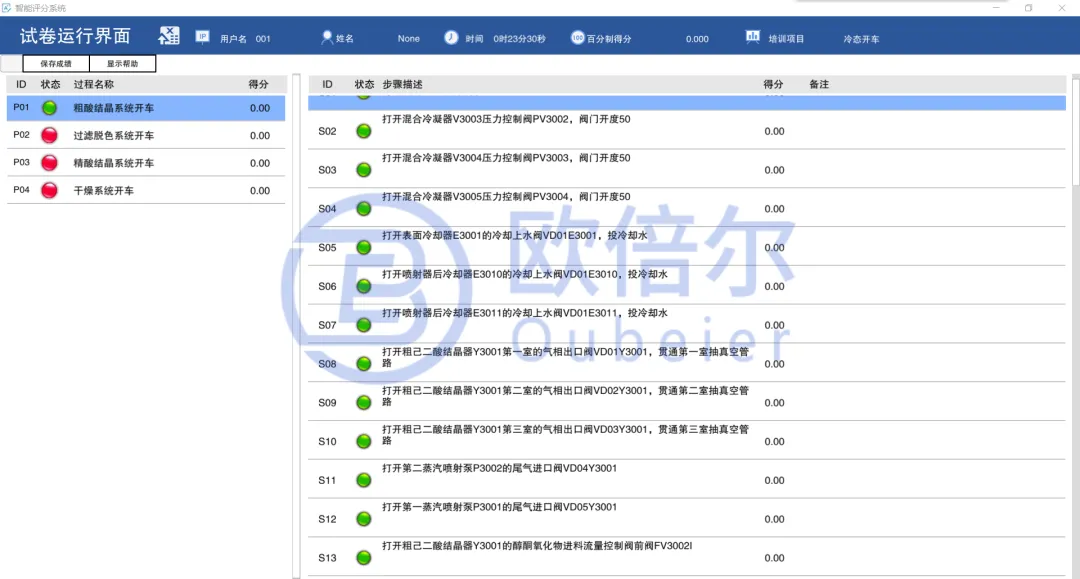Click the score icon beside 百分制得分
This screenshot has height=579, width=1080.
577,37
